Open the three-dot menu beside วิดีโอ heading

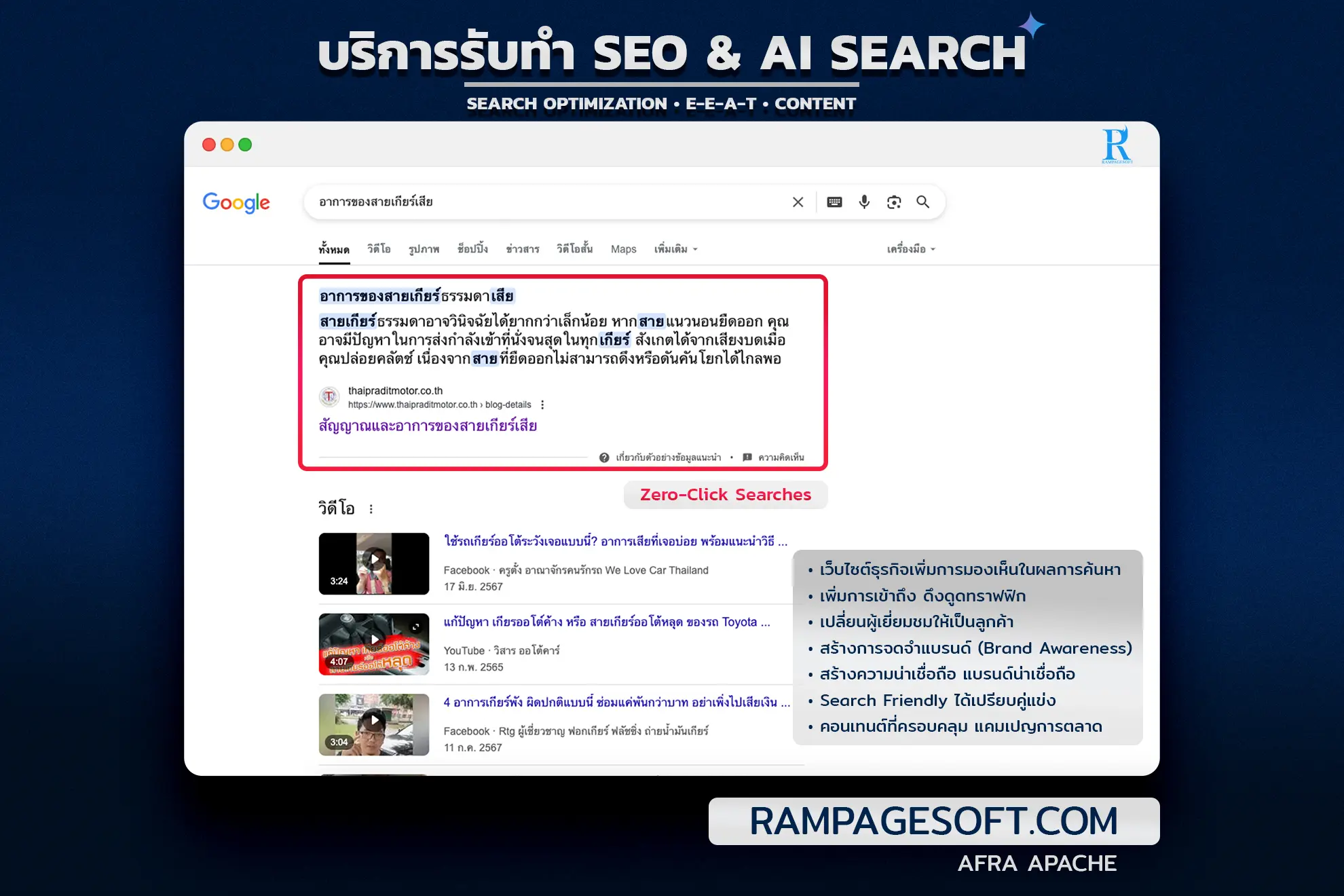click(371, 509)
